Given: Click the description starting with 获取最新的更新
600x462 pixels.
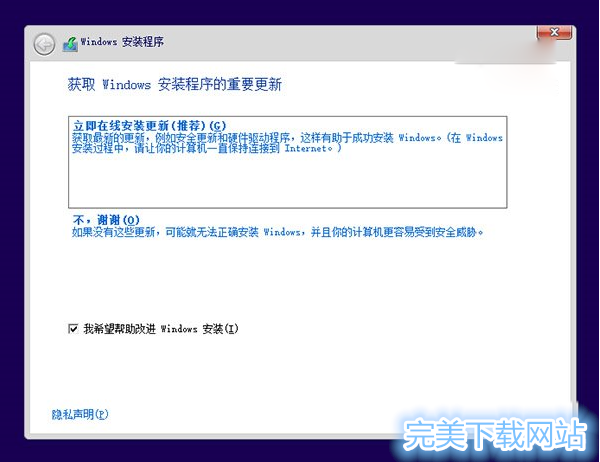Looking at the screenshot, I should (x=287, y=143).
